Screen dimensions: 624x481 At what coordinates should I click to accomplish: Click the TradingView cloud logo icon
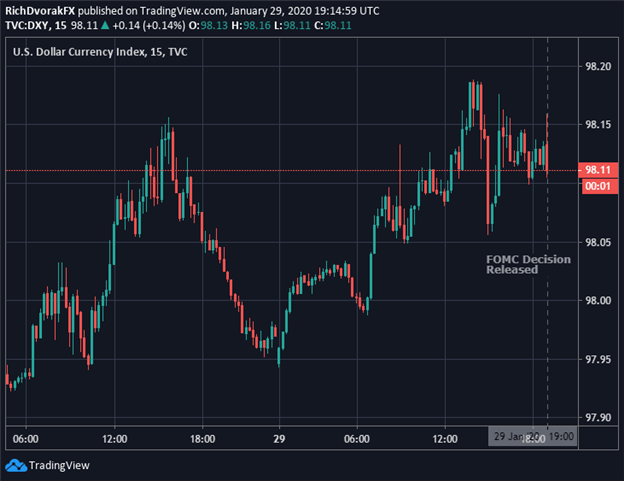tap(16, 465)
